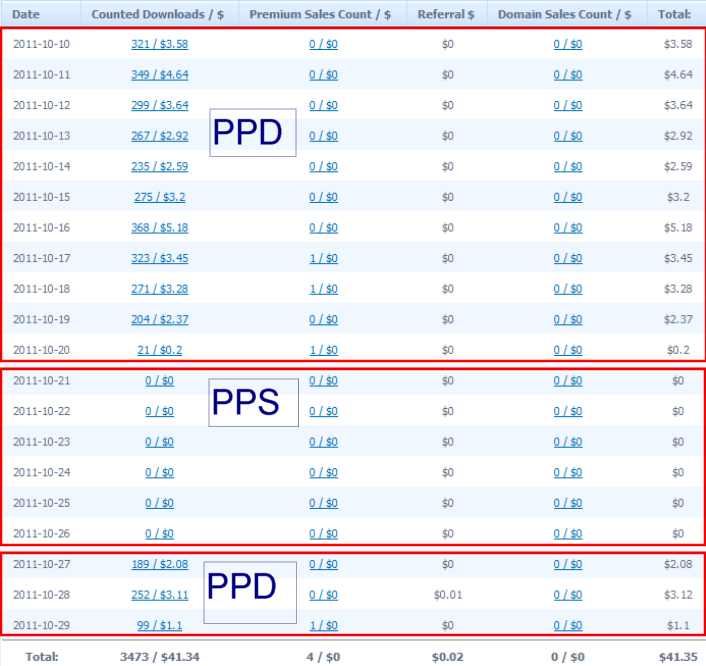Open domain sales link for 2011-10-19
Image resolution: width=706 pixels, height=666 pixels.
tap(568, 320)
